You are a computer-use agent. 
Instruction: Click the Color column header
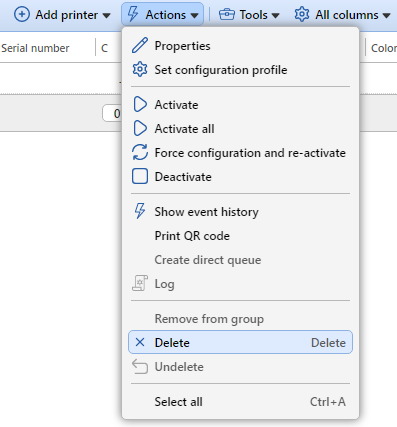[384, 48]
